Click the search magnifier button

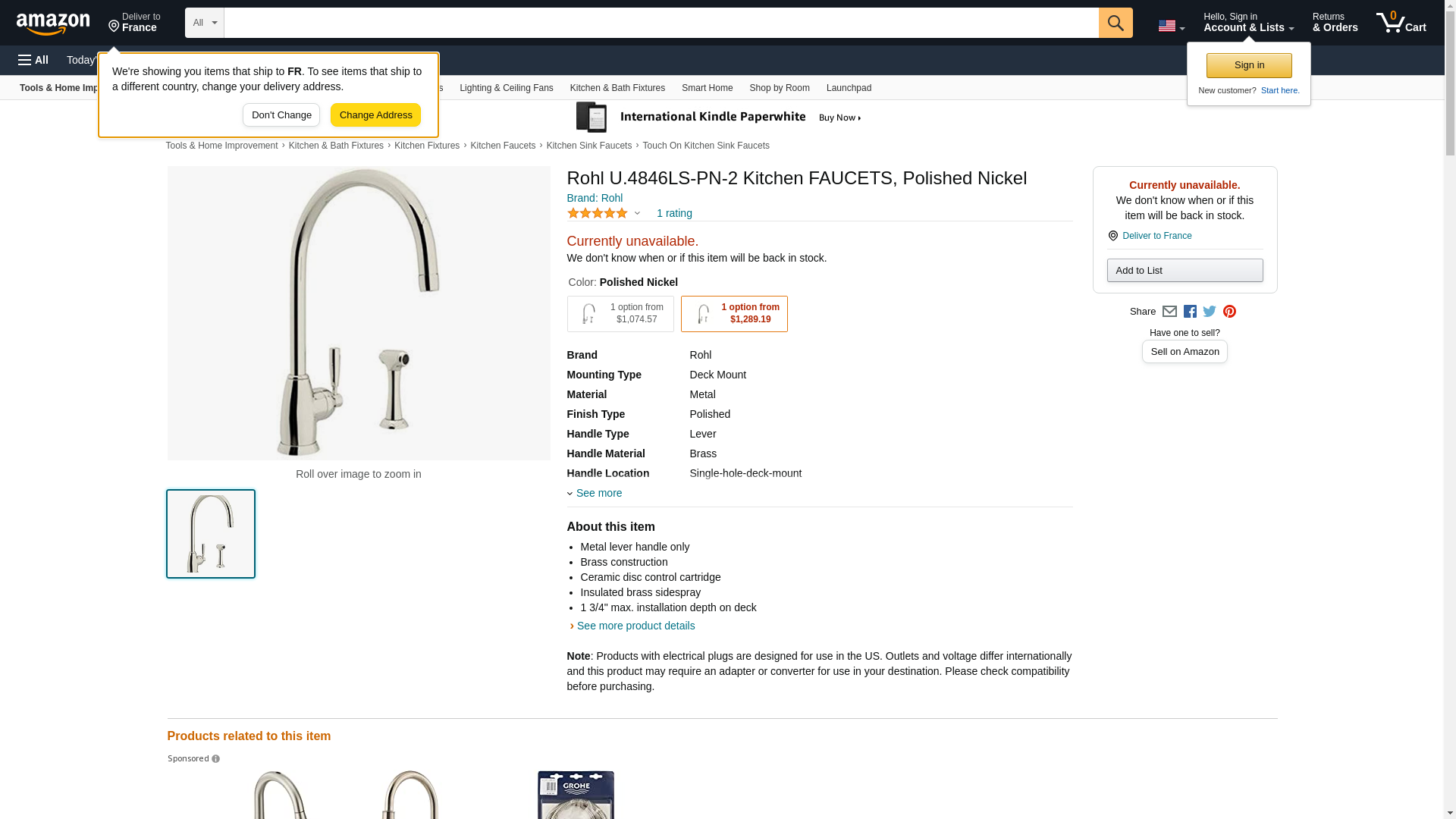(1116, 23)
